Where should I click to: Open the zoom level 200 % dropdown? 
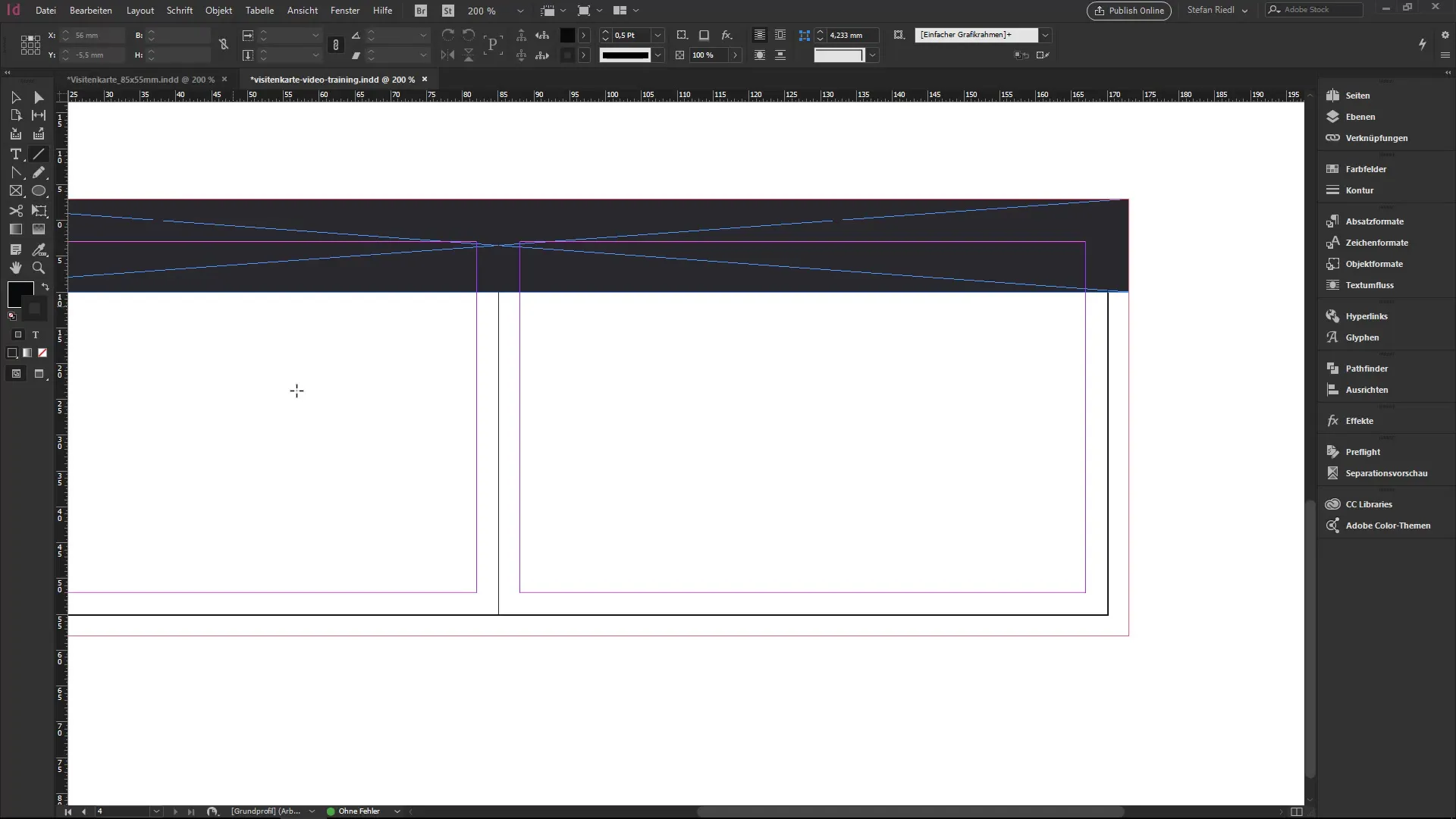pyautogui.click(x=520, y=11)
